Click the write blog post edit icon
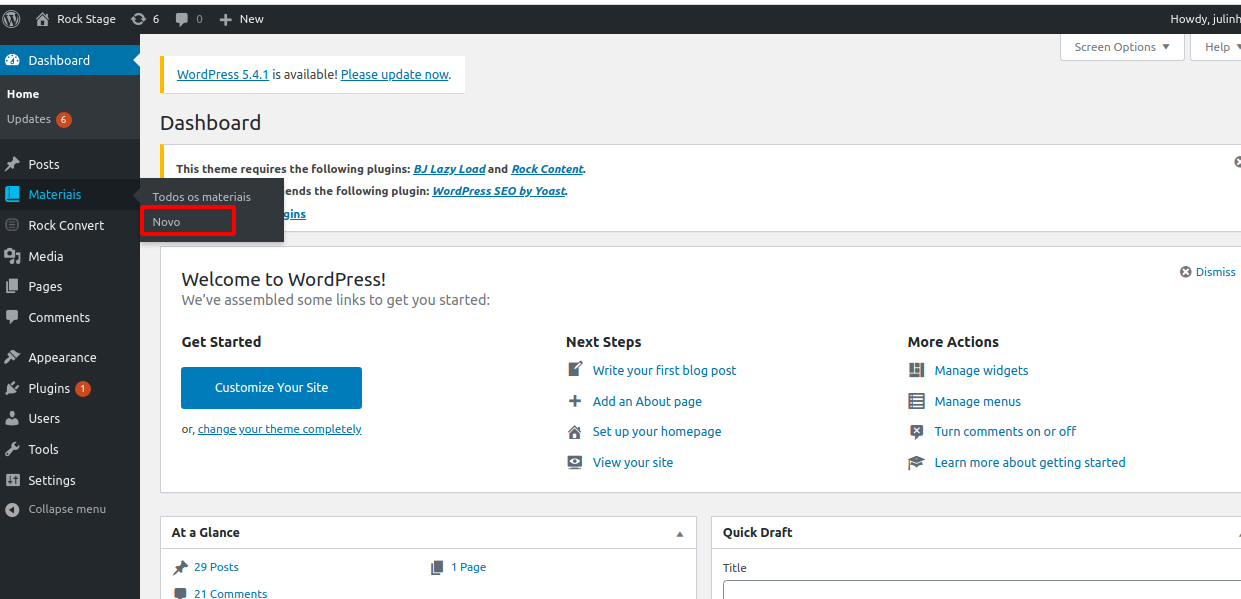Screen dimensions: 1241x599 pos(575,370)
